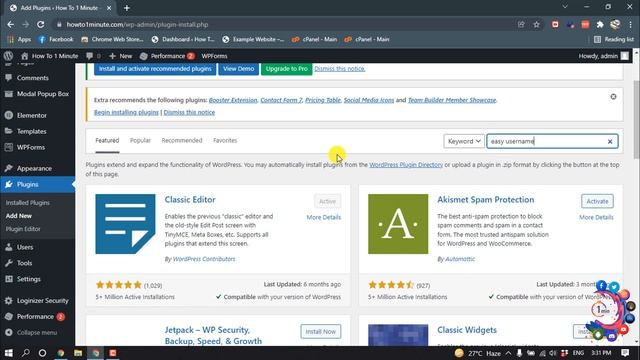Screen dimensions: 640x360
Task: Open the WordPress Contributors author link
Action: 204,259
